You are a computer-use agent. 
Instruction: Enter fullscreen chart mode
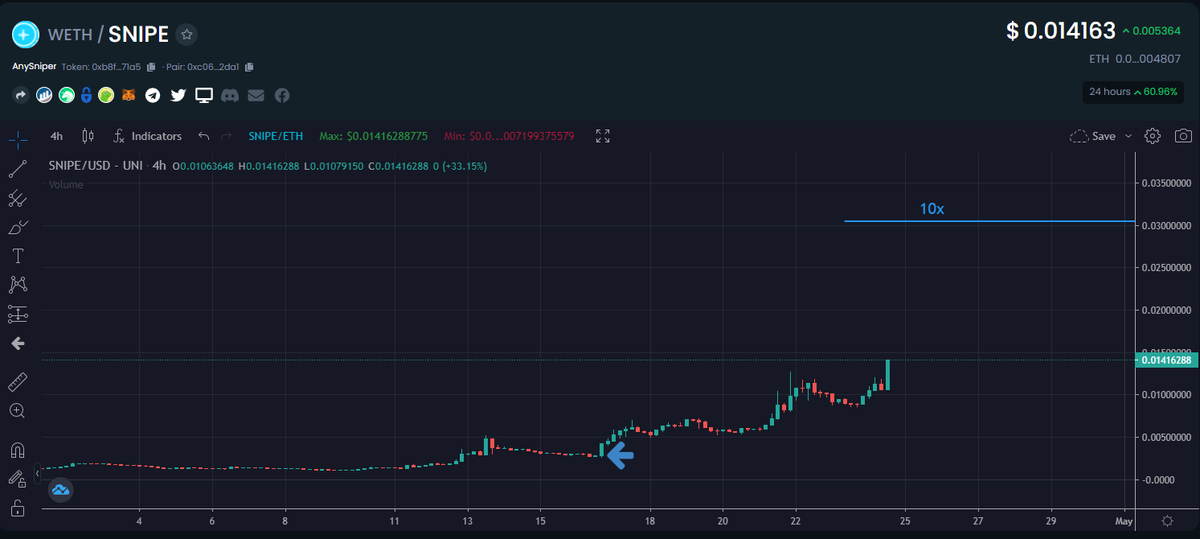pos(603,136)
